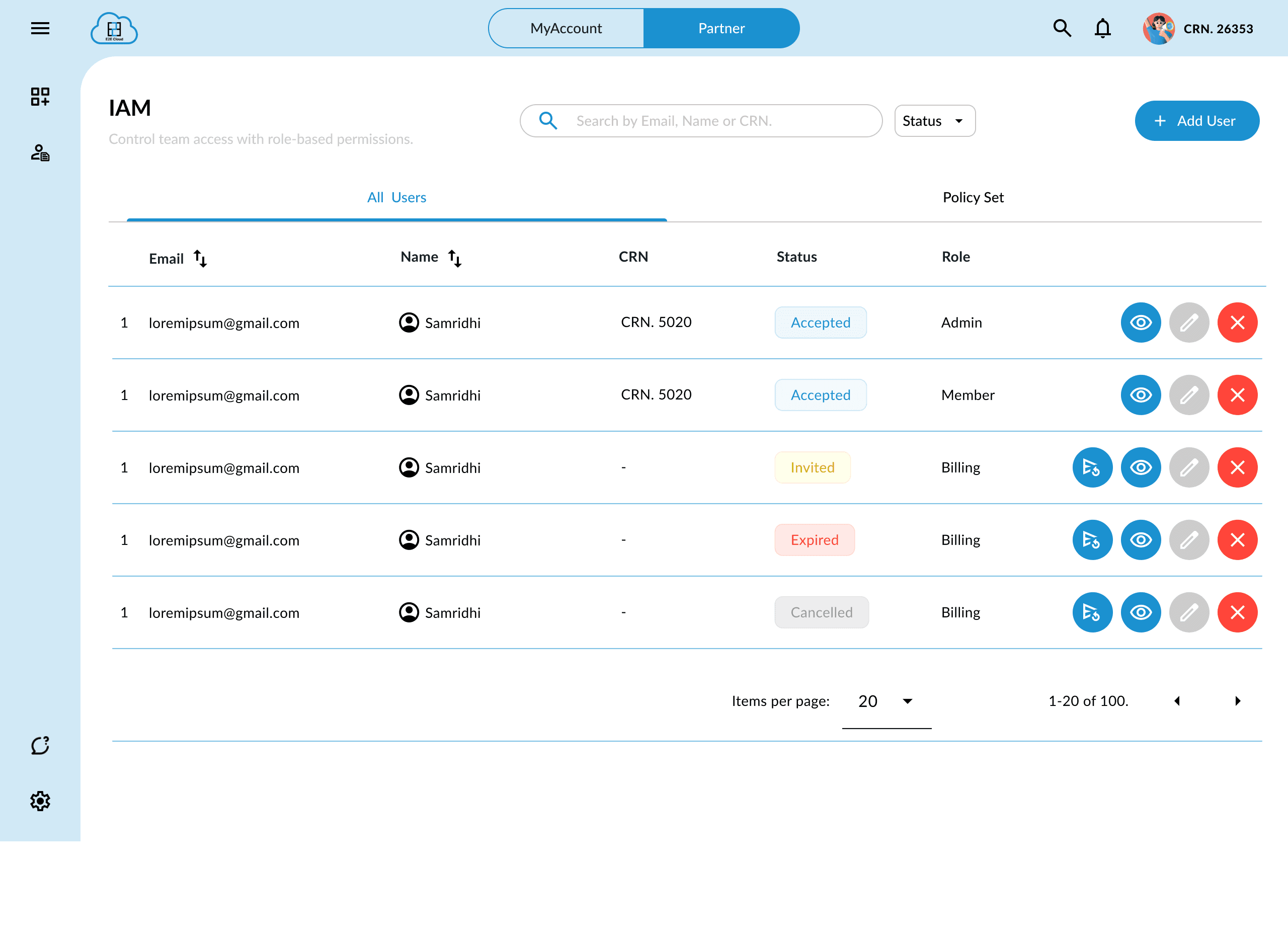This screenshot has height=944, width=1288.
Task: Open the settings gear in sidebar
Action: 40,801
